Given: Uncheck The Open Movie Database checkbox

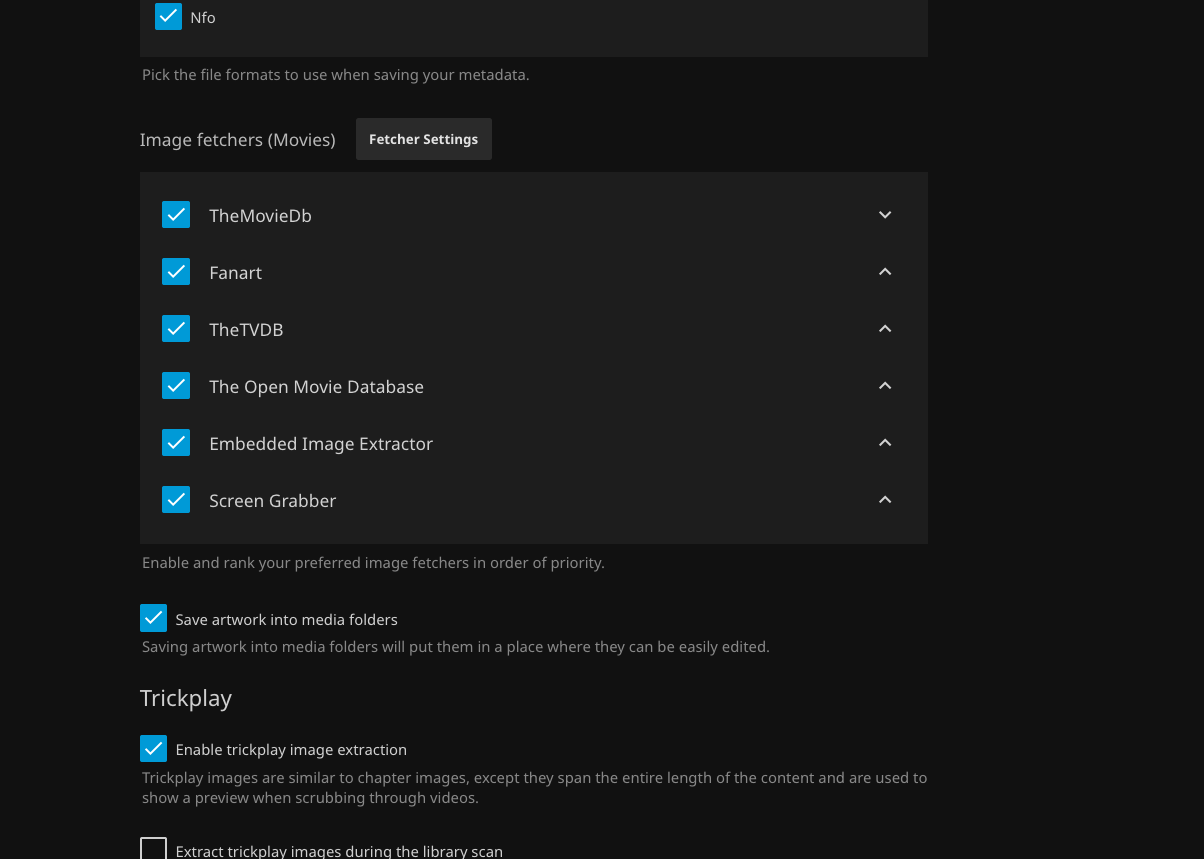Looking at the screenshot, I should tap(176, 386).
